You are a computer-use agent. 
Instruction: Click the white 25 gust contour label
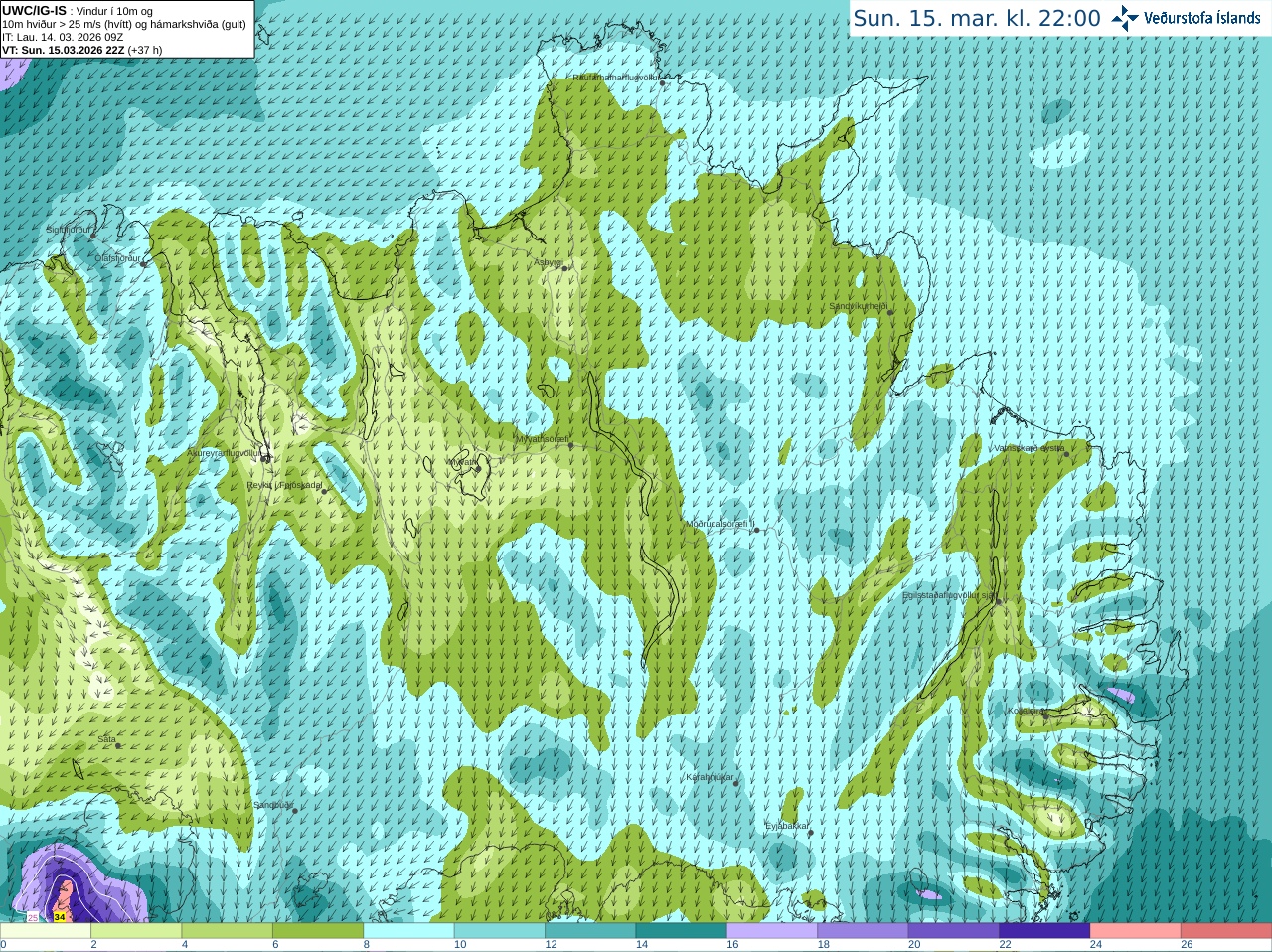coord(32,917)
